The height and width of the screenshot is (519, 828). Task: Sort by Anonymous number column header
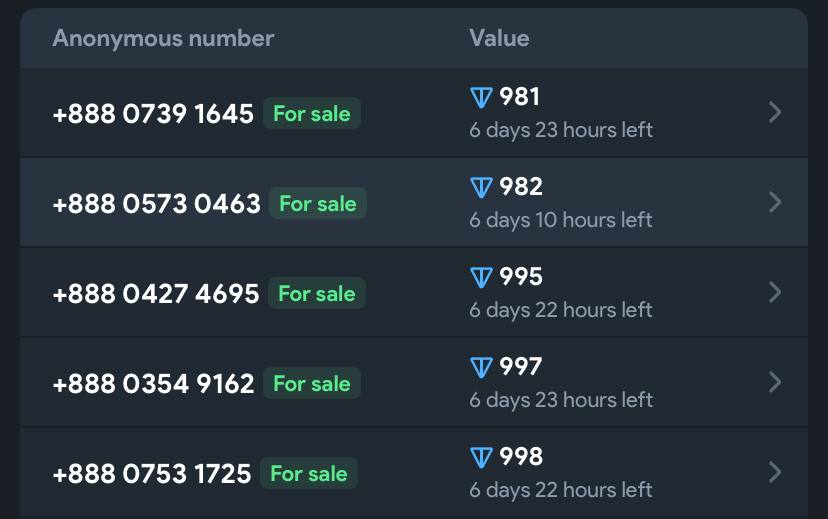pyautogui.click(x=163, y=39)
